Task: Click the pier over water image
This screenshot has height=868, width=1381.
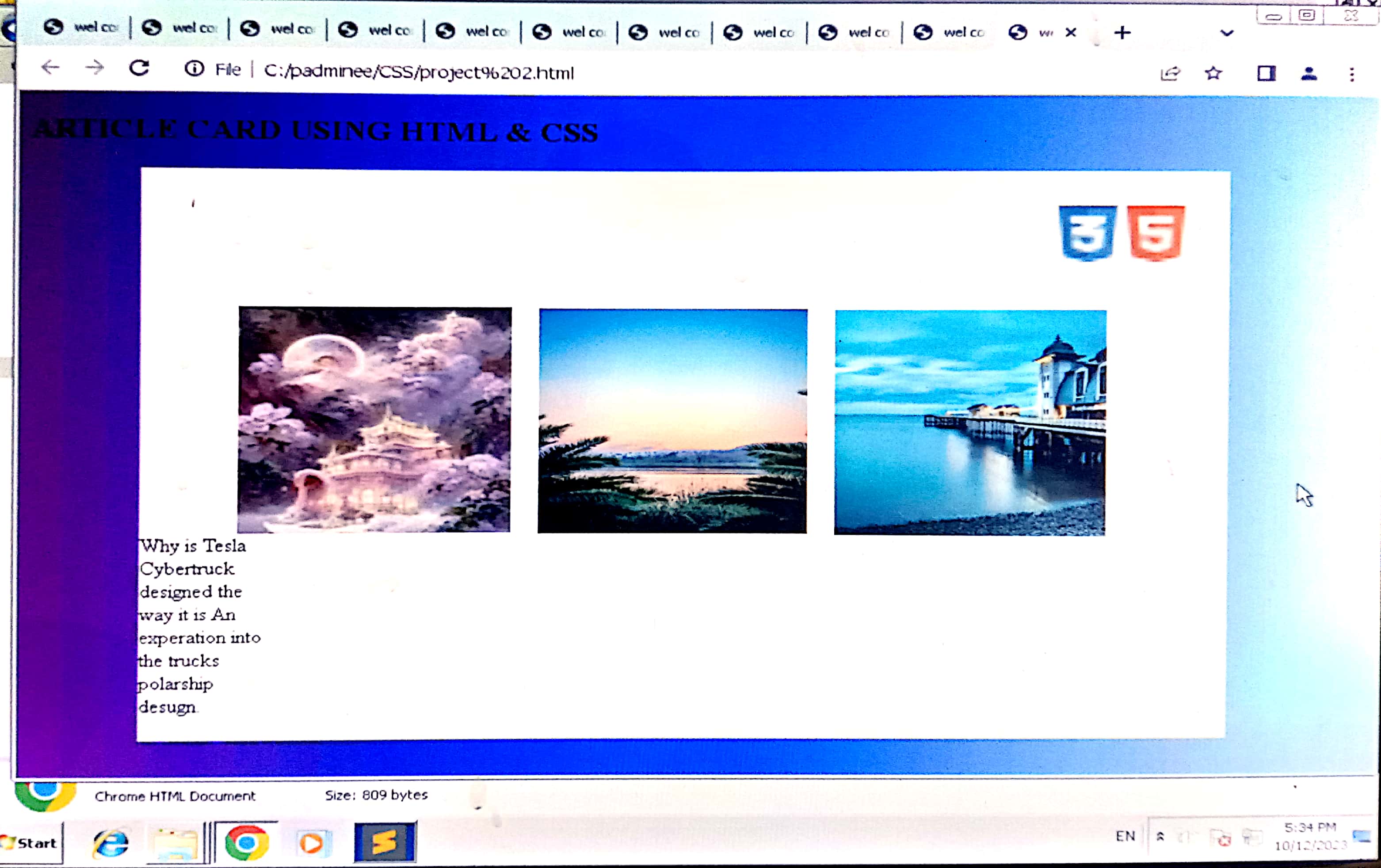Action: click(x=970, y=423)
